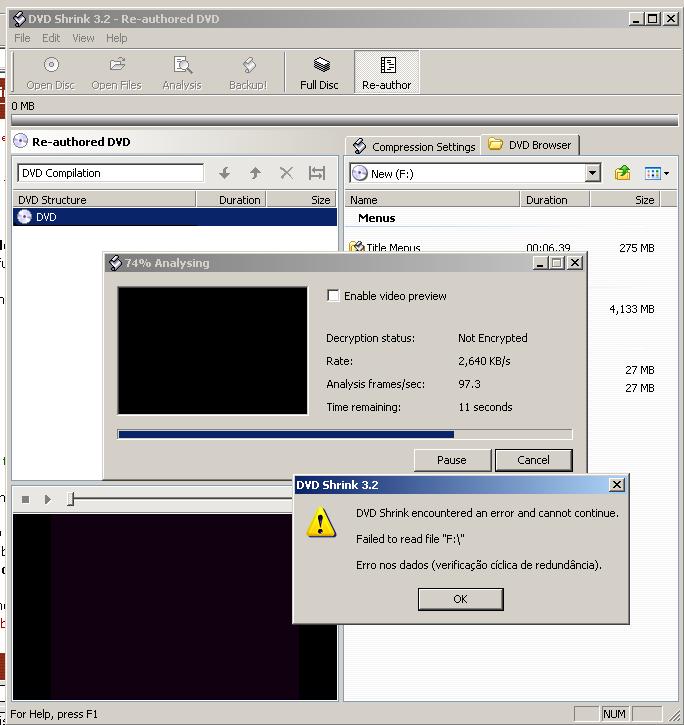
Task: Click the DVD disc icon in structure tree
Action: (x=24, y=216)
